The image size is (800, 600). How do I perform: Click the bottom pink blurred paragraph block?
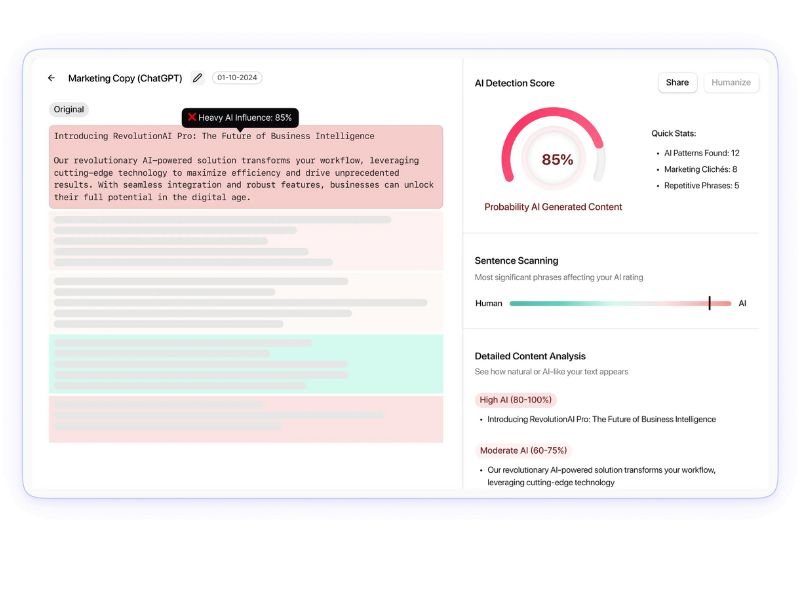pos(246,419)
